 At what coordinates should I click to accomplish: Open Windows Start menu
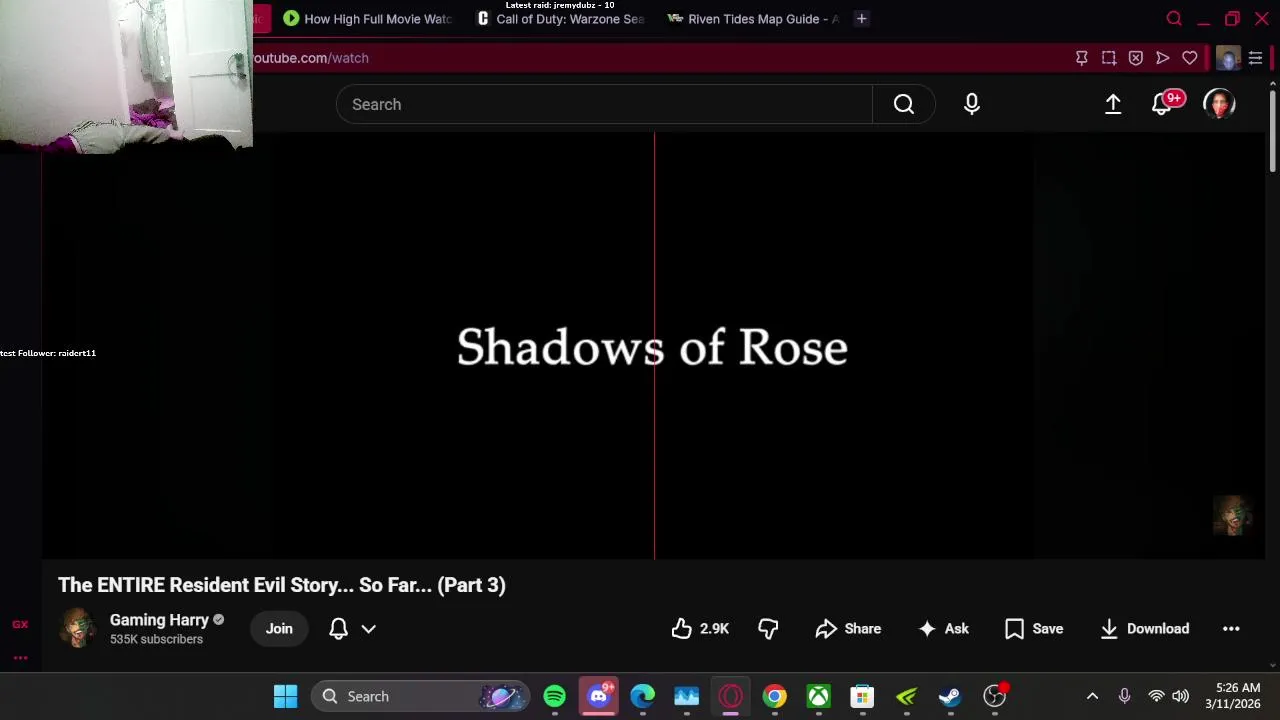tap(285, 696)
